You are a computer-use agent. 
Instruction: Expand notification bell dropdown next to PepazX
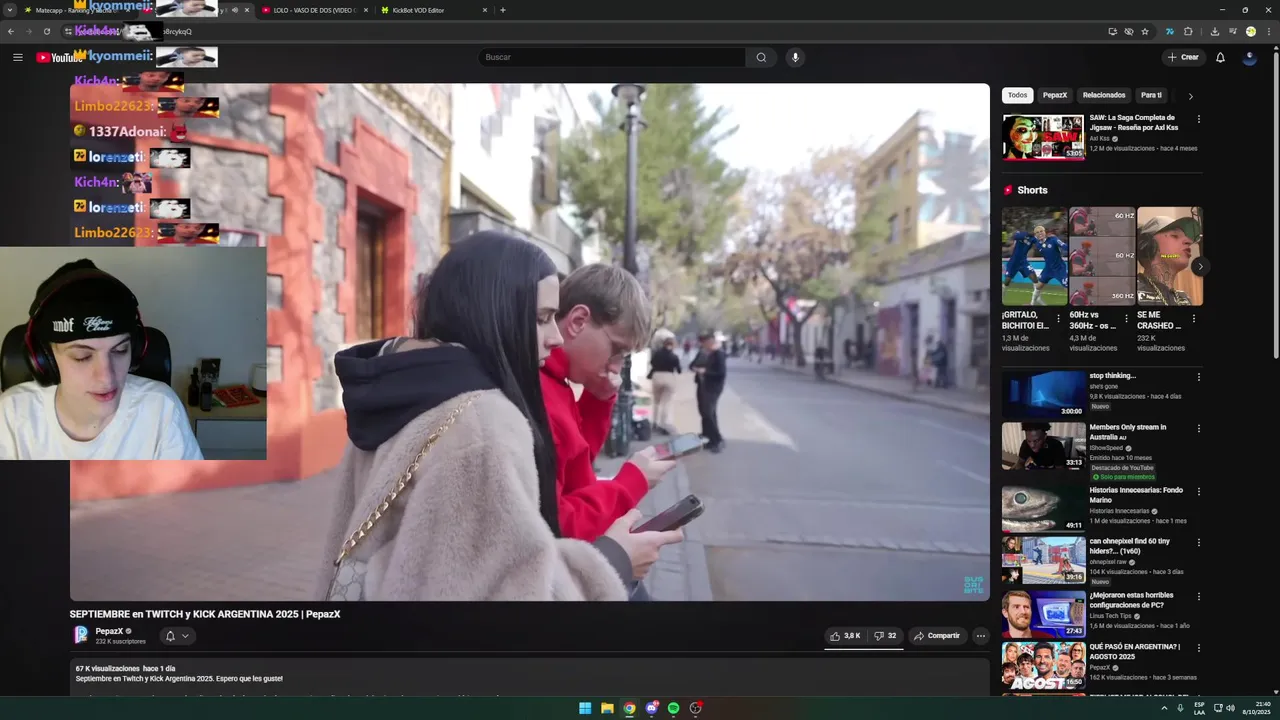click(x=177, y=636)
